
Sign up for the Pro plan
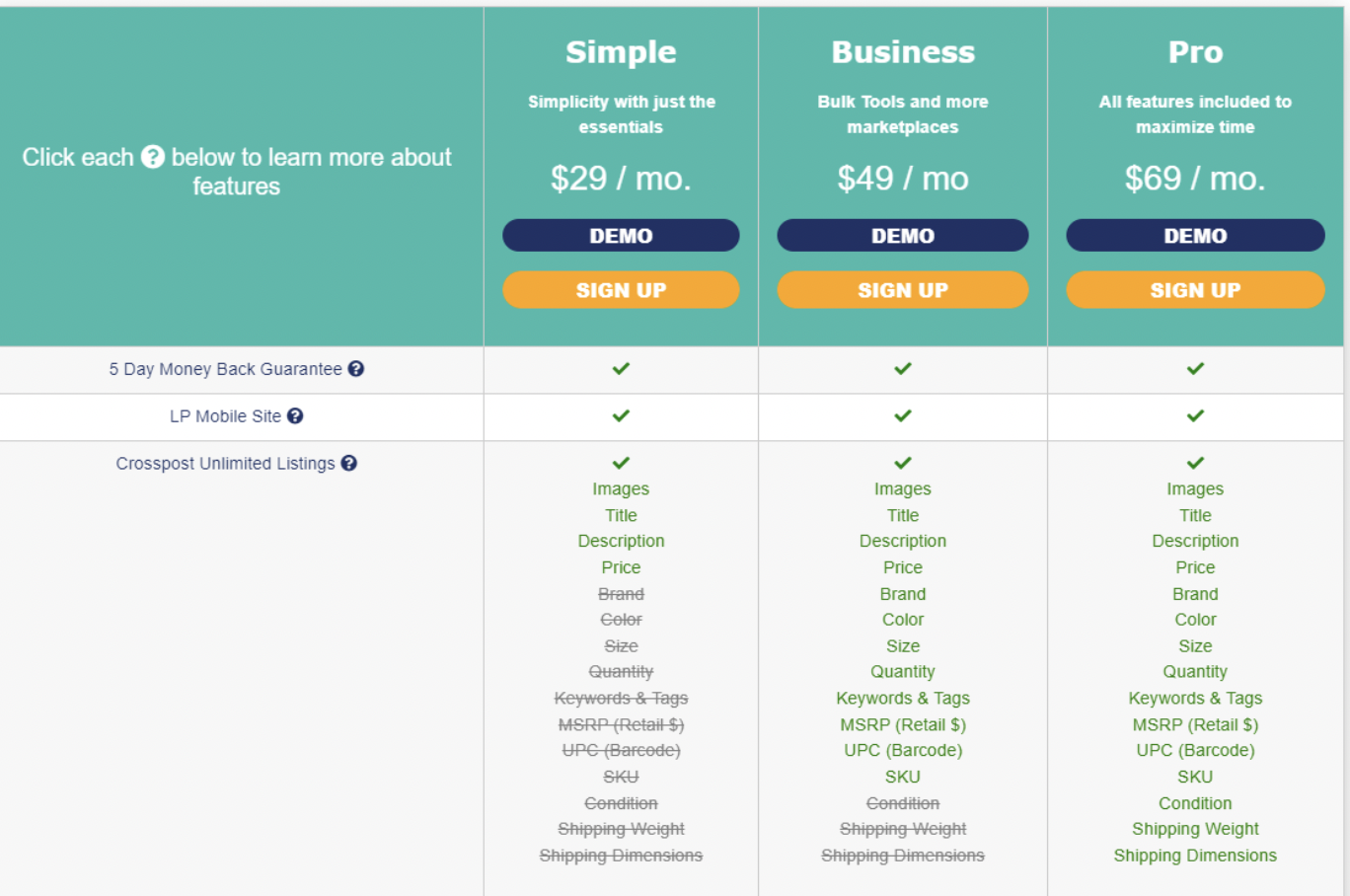tap(1195, 290)
